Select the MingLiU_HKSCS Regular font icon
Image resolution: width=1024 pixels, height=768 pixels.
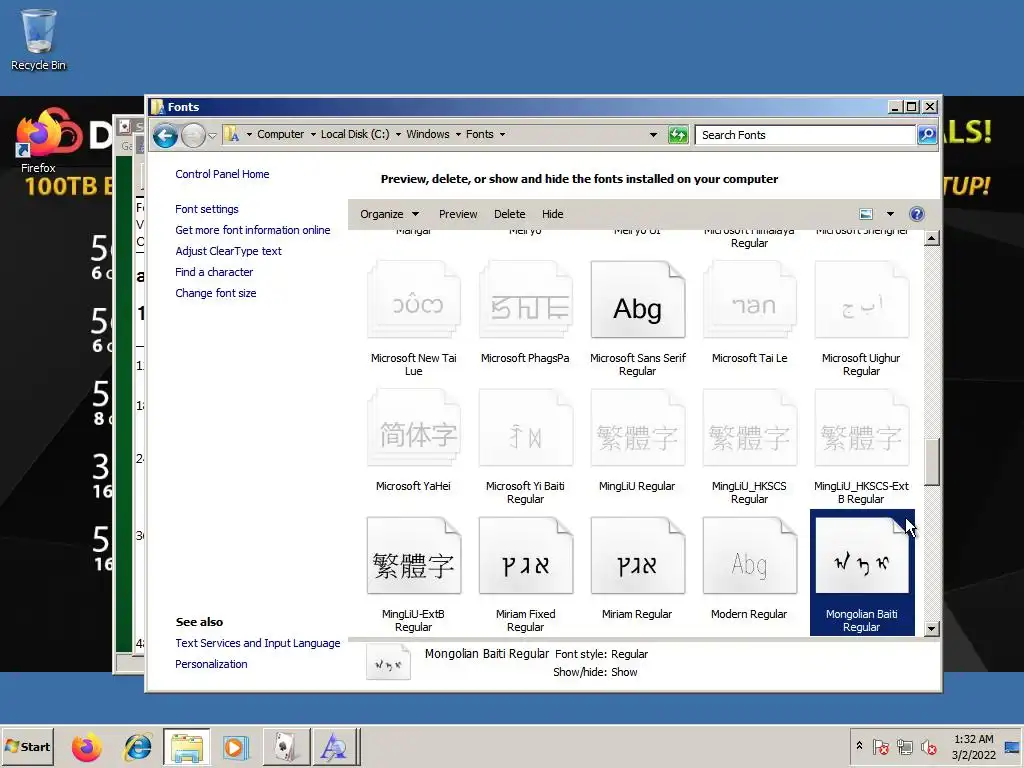coord(750,428)
